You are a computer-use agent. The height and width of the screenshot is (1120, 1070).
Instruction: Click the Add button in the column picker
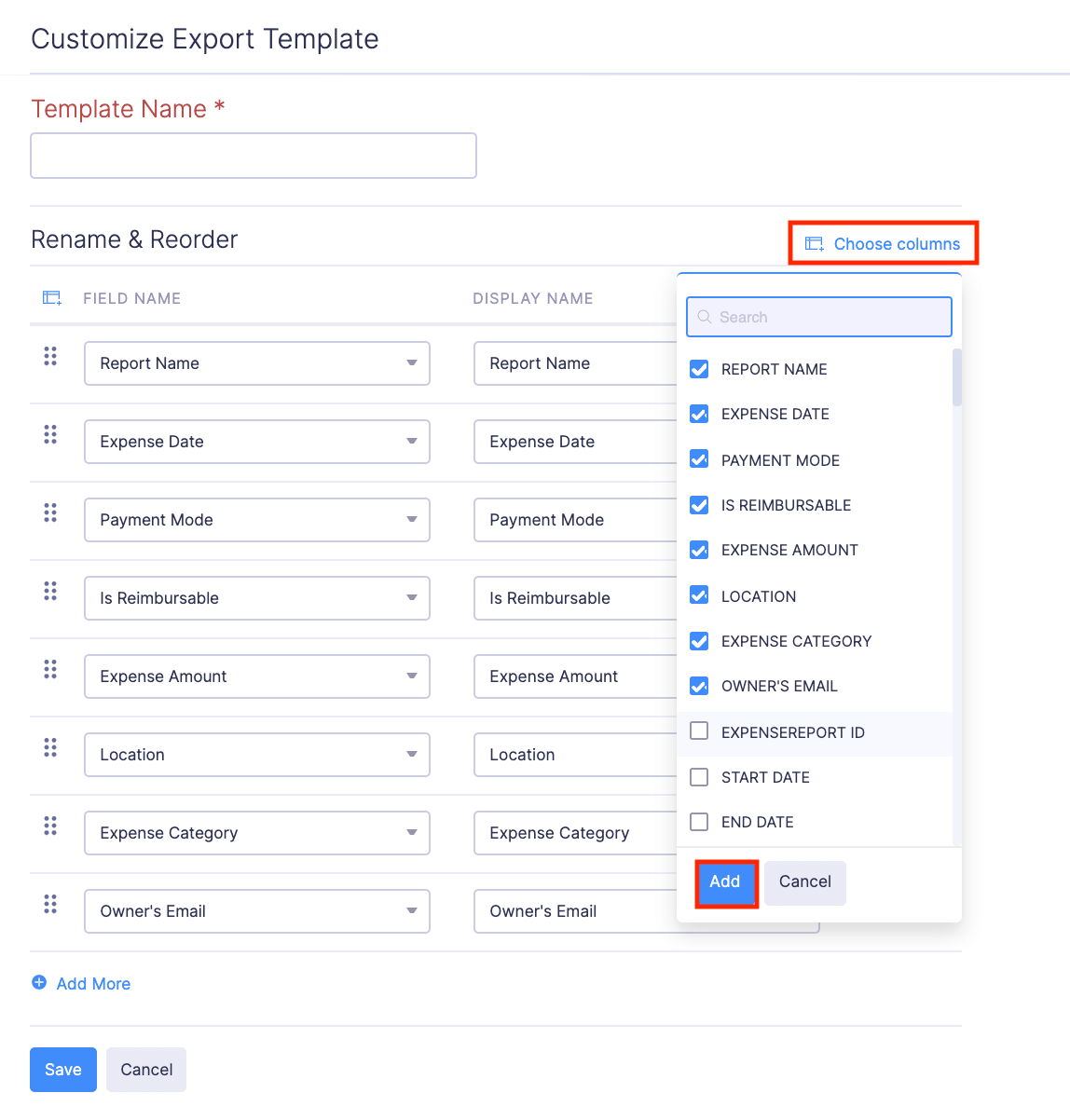coord(726,881)
